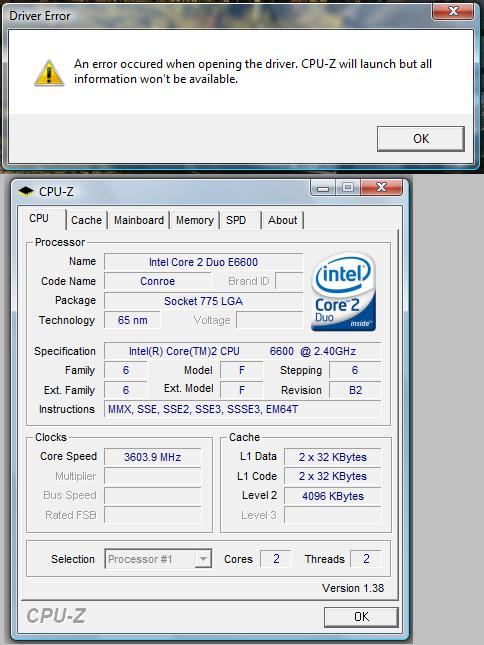The image size is (484, 645).
Task: Switch to the Cache tab
Action: pyautogui.click(x=86, y=220)
